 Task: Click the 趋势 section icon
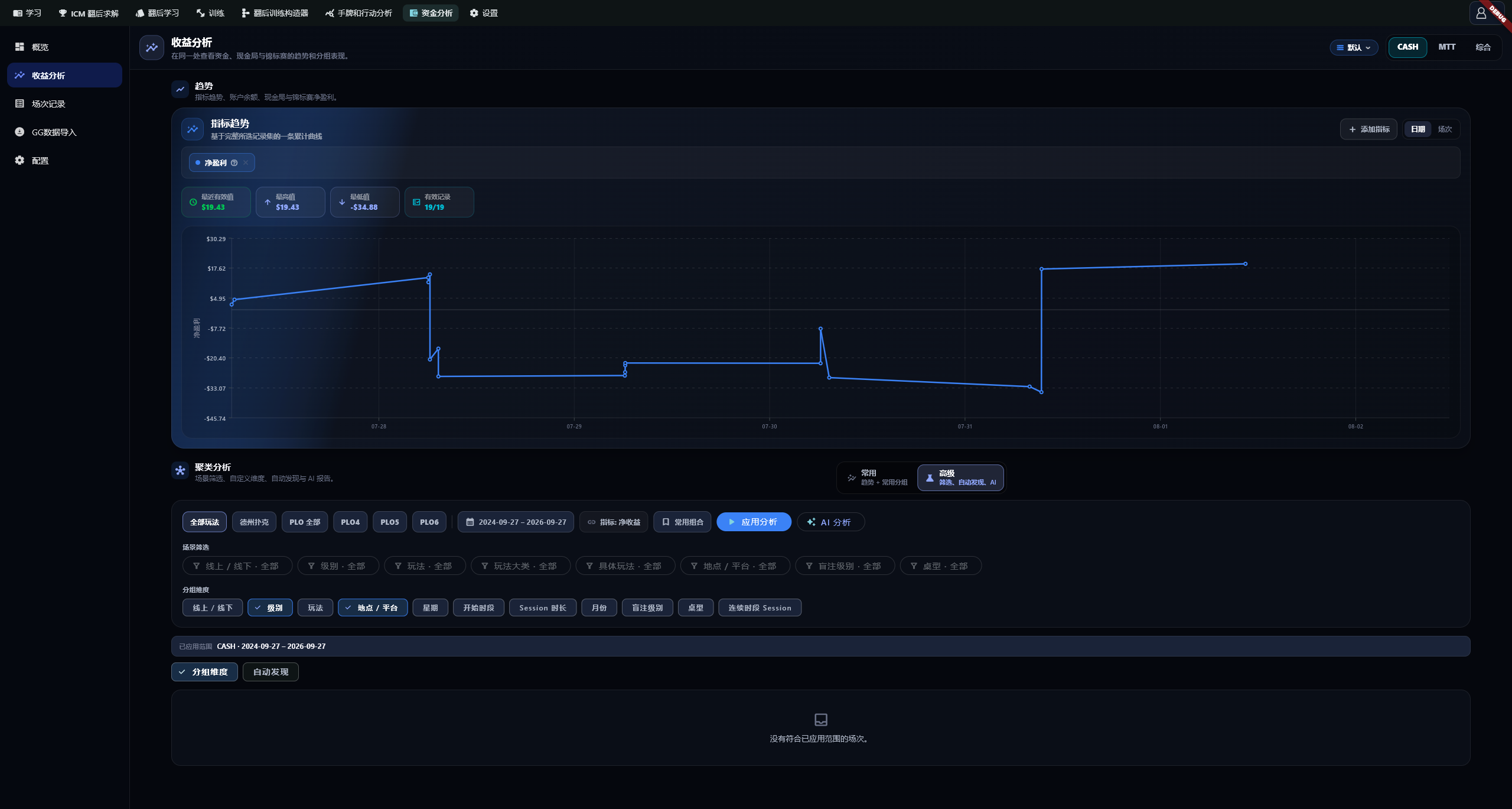tap(180, 89)
